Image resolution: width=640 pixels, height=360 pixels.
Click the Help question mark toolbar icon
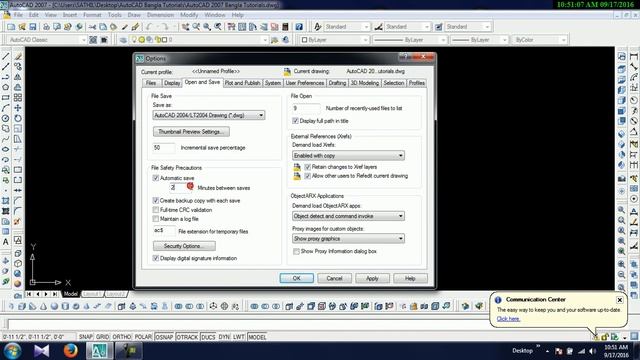tap(299, 27)
